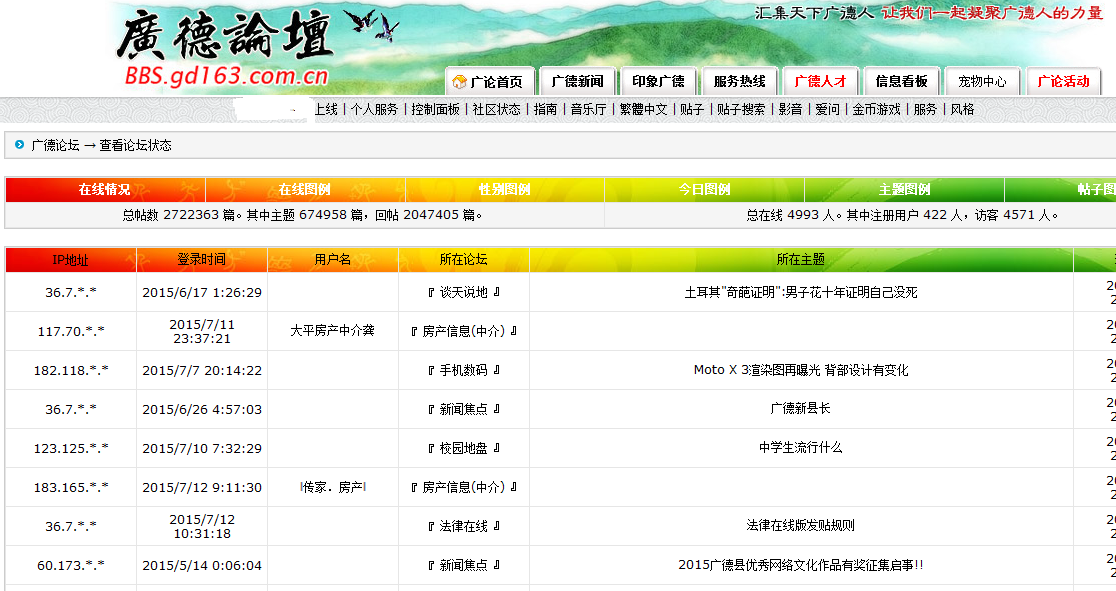Open the 服务热线 tab

[739, 81]
